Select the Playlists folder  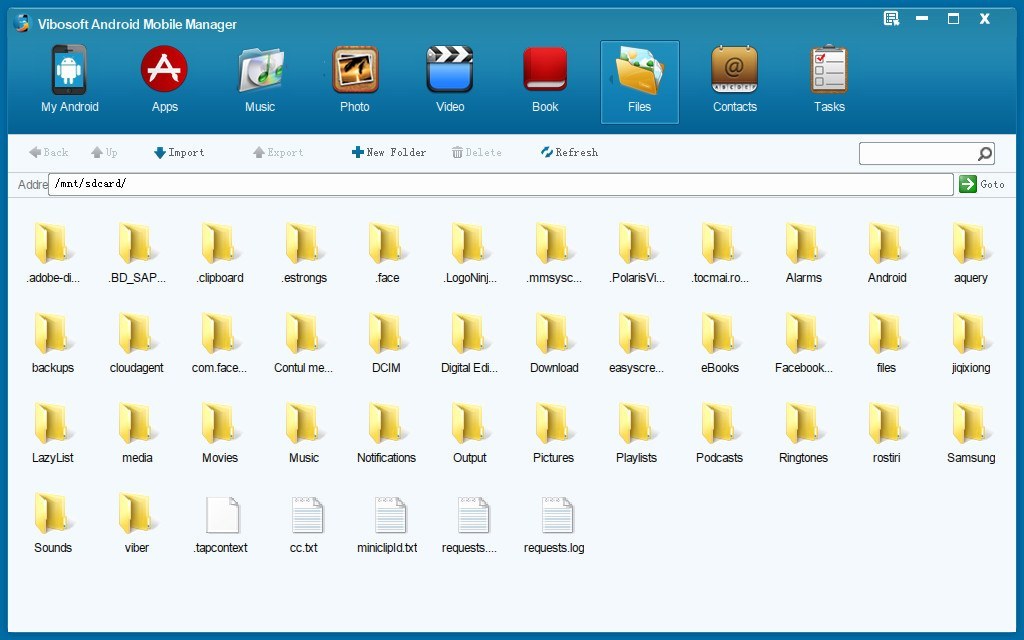[x=637, y=434]
